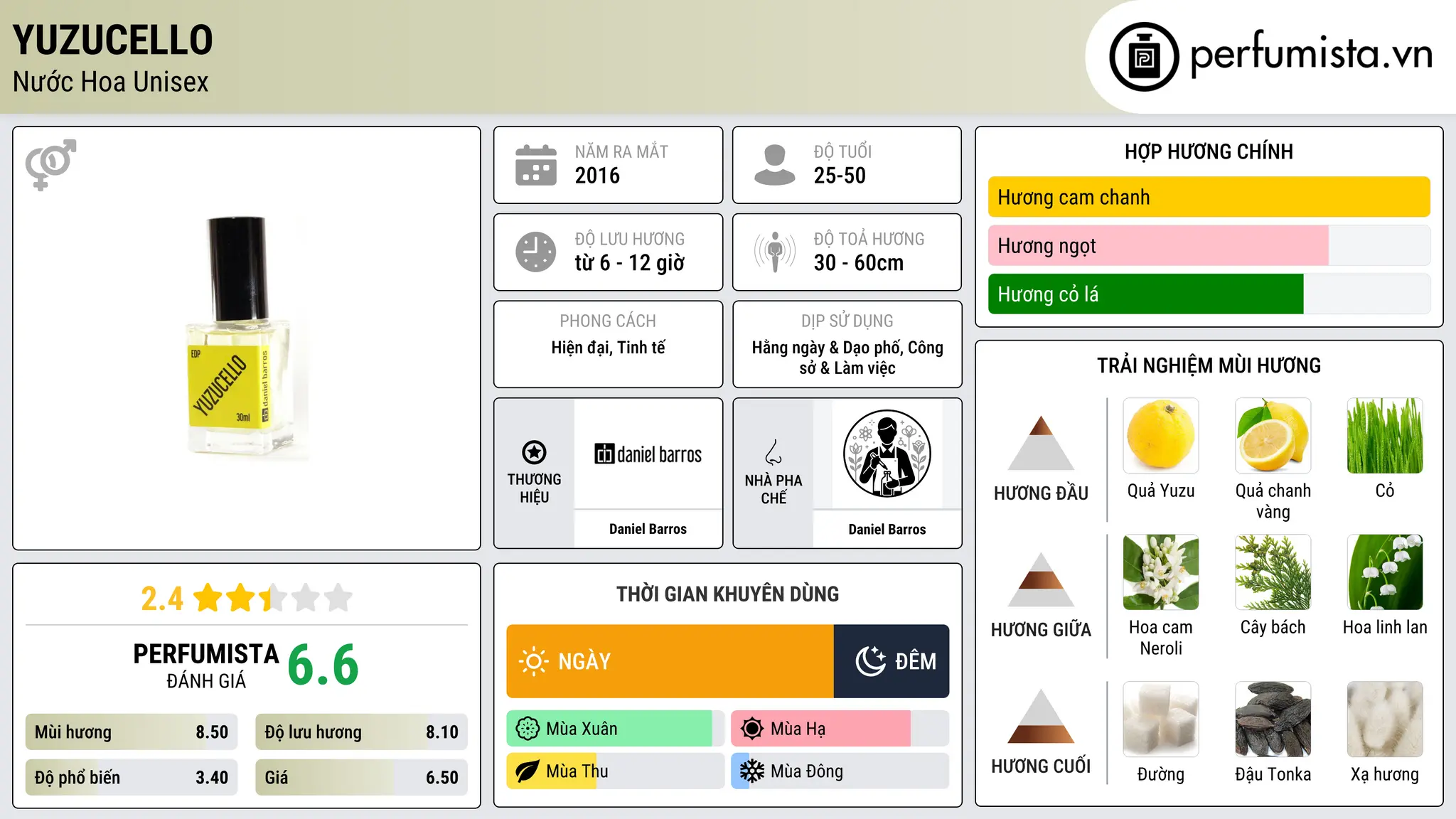The width and height of the screenshot is (1456, 819).
Task: Open the Xạ hương note image
Action: pyautogui.click(x=1385, y=719)
